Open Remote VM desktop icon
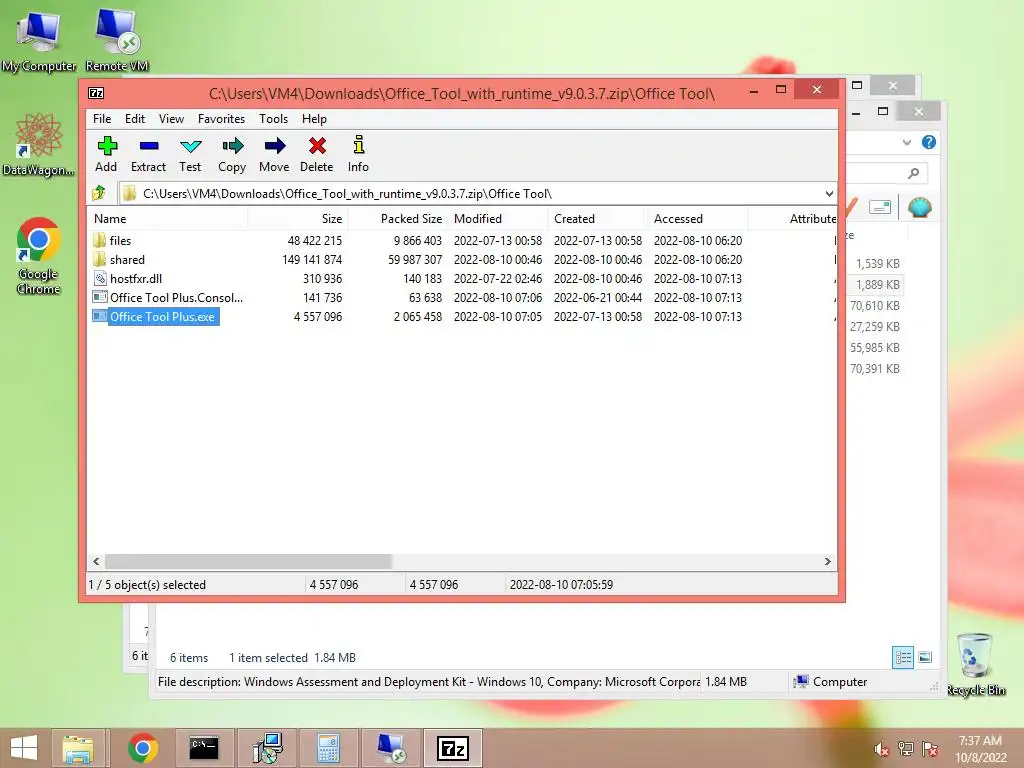Image resolution: width=1024 pixels, height=768 pixels. pos(117,41)
